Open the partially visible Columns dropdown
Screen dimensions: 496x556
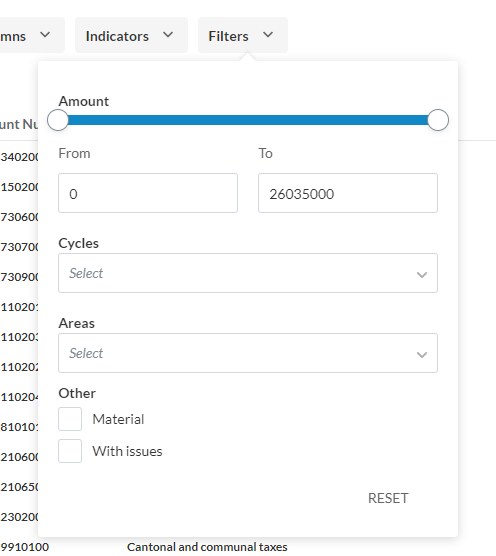[x=32, y=35]
